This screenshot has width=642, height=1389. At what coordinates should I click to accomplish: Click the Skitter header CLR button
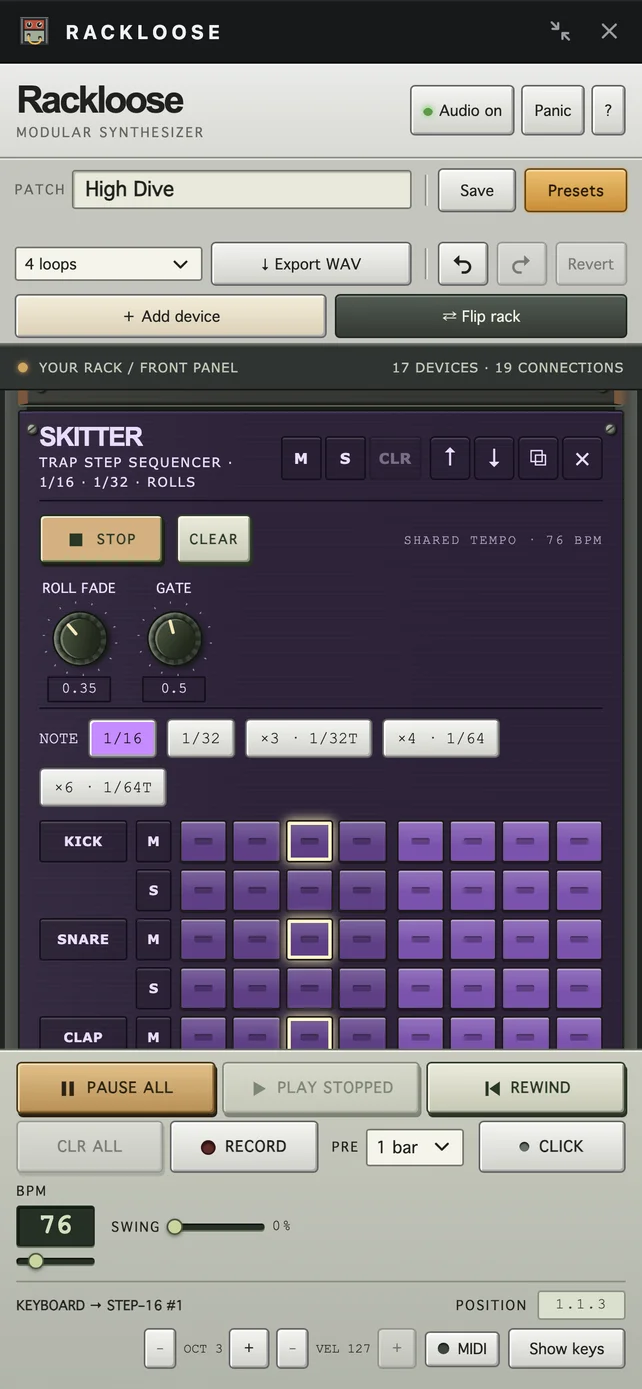point(395,458)
